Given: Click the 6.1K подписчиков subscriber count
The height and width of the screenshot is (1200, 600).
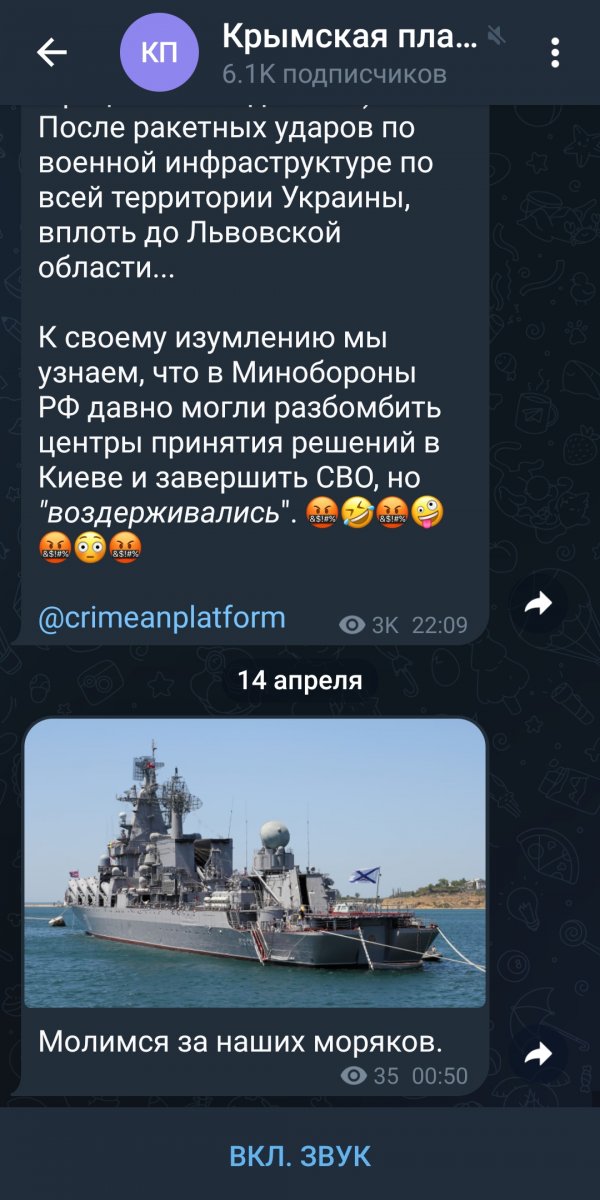Looking at the screenshot, I should click(x=334, y=75).
